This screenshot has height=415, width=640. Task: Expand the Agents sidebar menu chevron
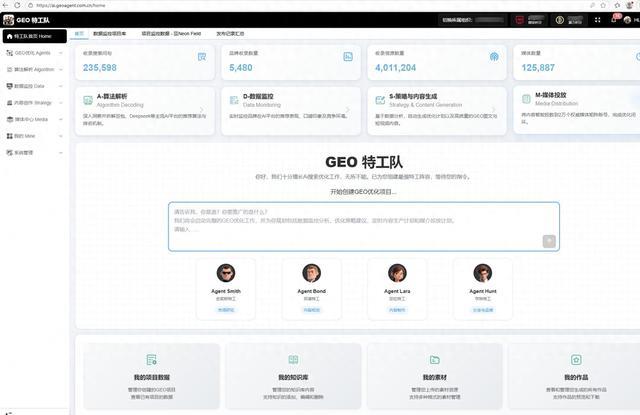click(x=61, y=53)
